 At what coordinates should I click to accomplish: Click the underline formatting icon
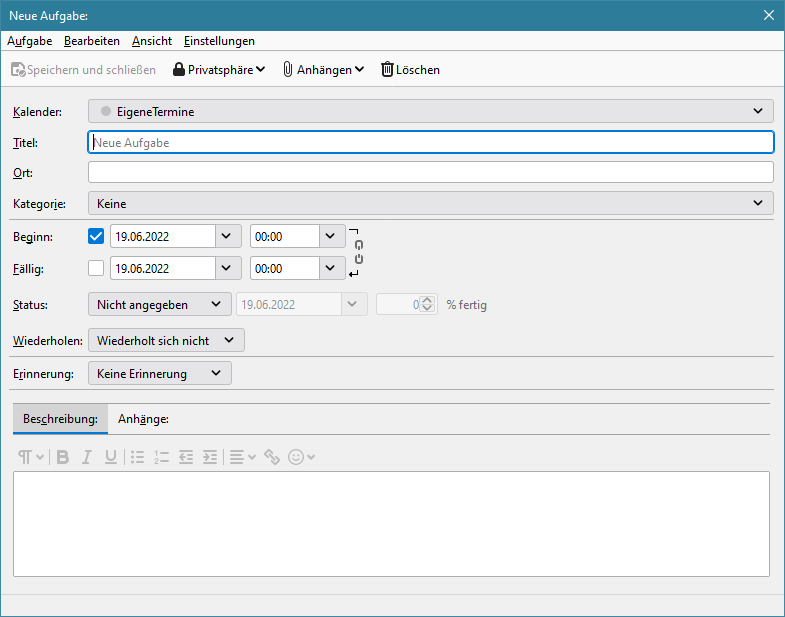pyautogui.click(x=111, y=457)
